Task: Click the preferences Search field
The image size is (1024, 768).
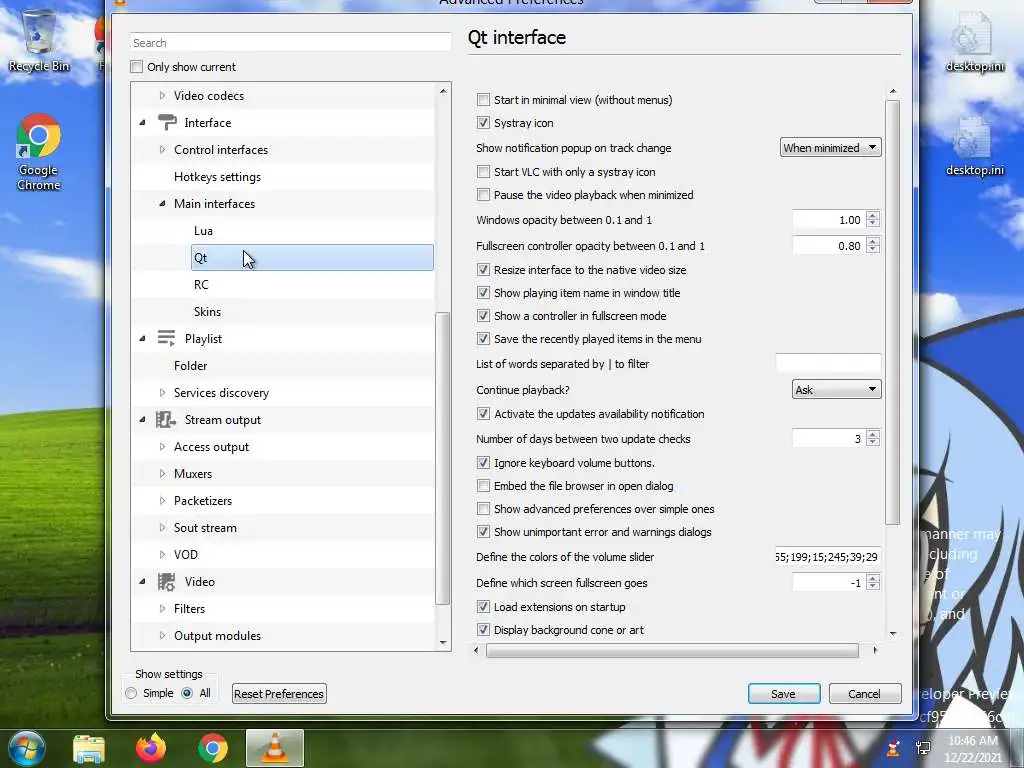Action: pos(290,42)
